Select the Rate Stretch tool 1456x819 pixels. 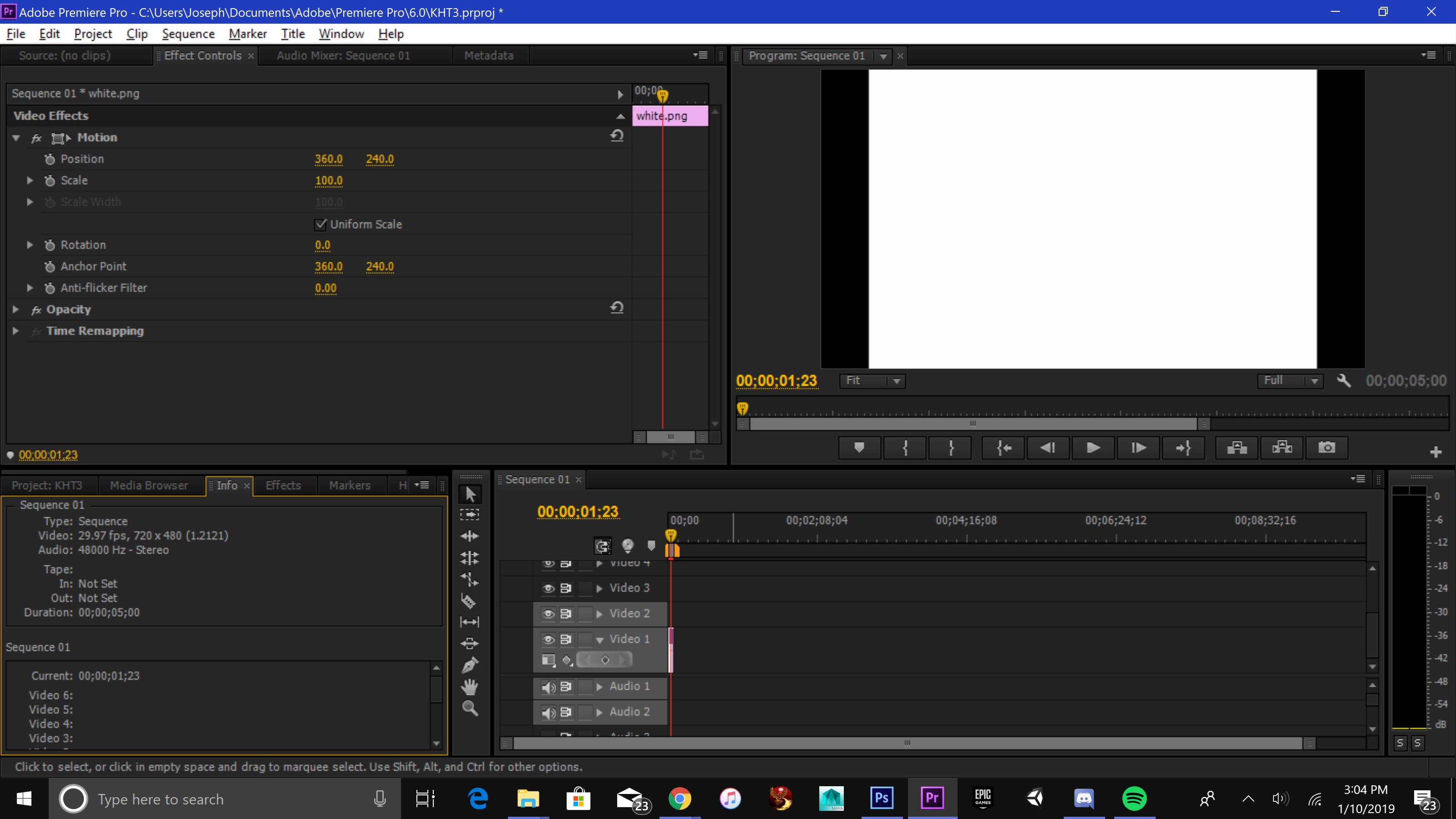click(470, 579)
